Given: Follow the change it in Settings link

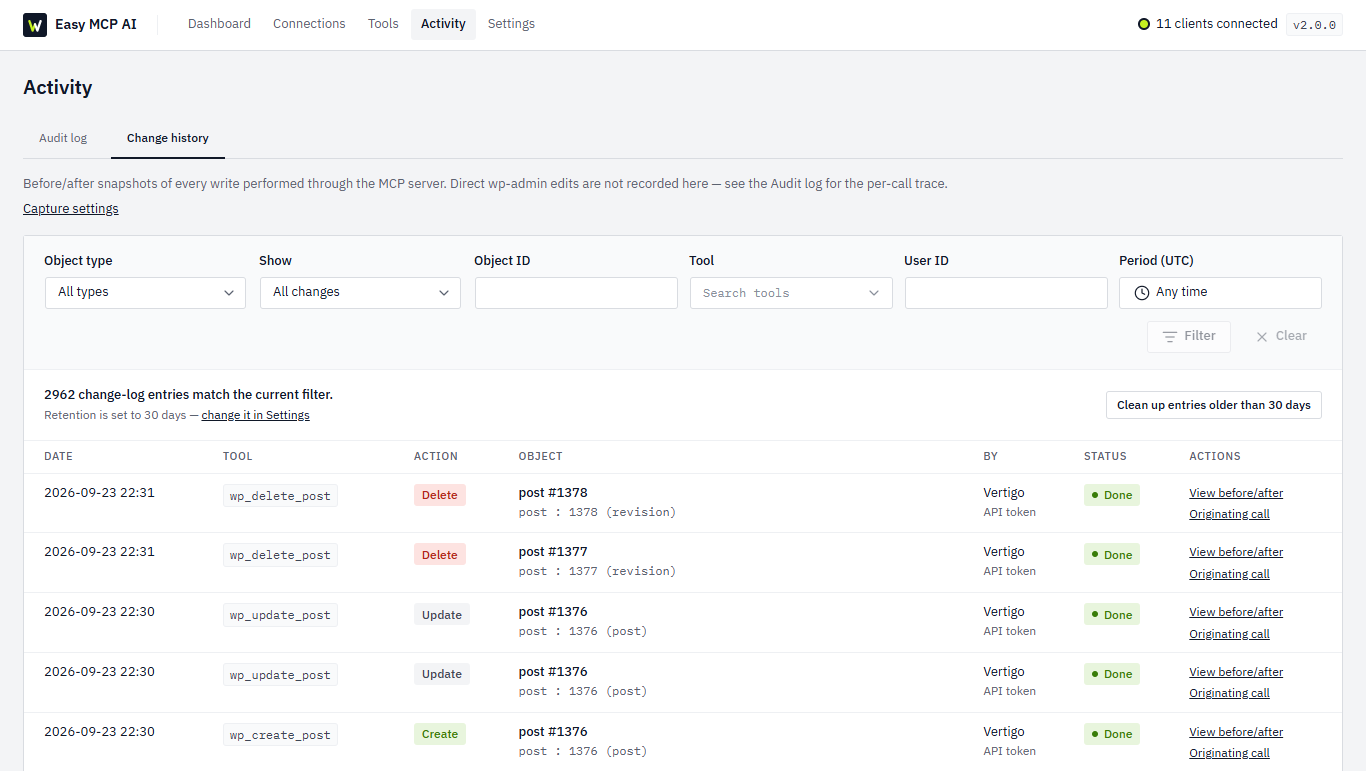Looking at the screenshot, I should tap(256, 415).
